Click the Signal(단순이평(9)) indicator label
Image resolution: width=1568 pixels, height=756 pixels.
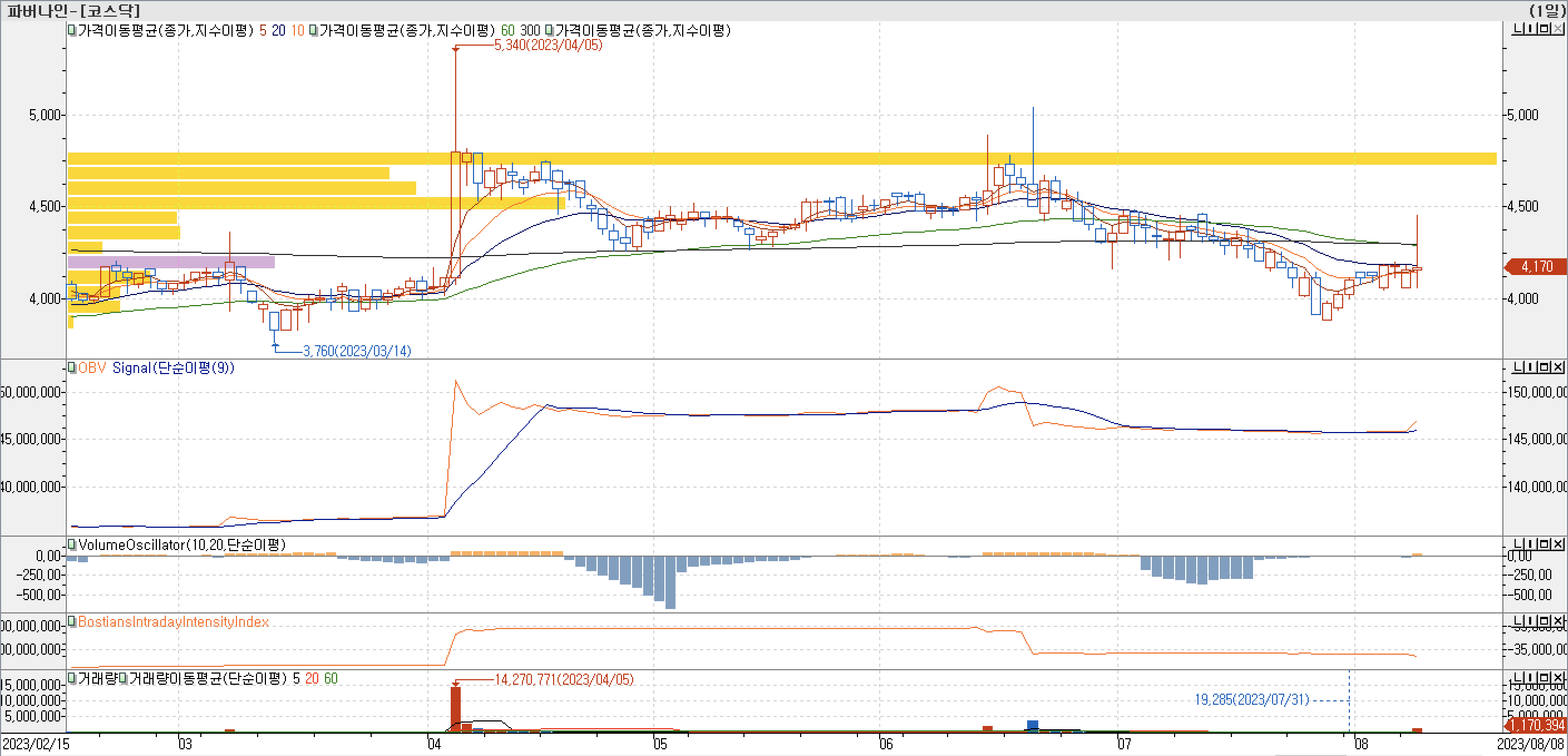click(173, 368)
